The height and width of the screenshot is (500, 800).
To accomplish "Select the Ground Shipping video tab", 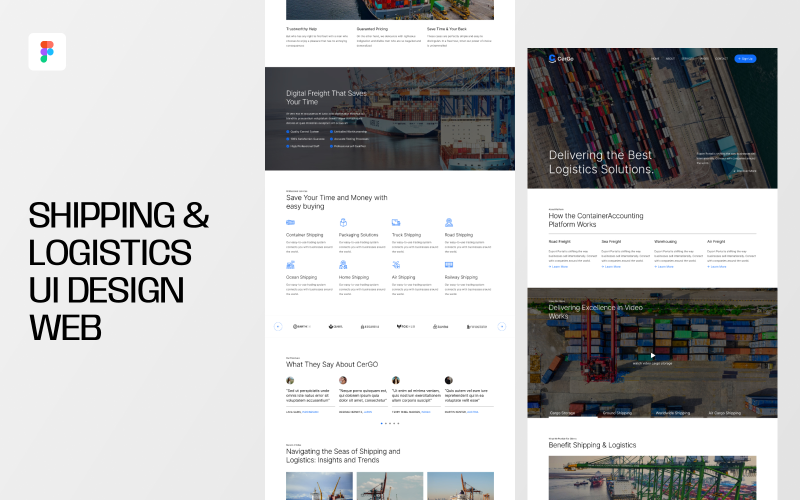I will tap(616, 412).
